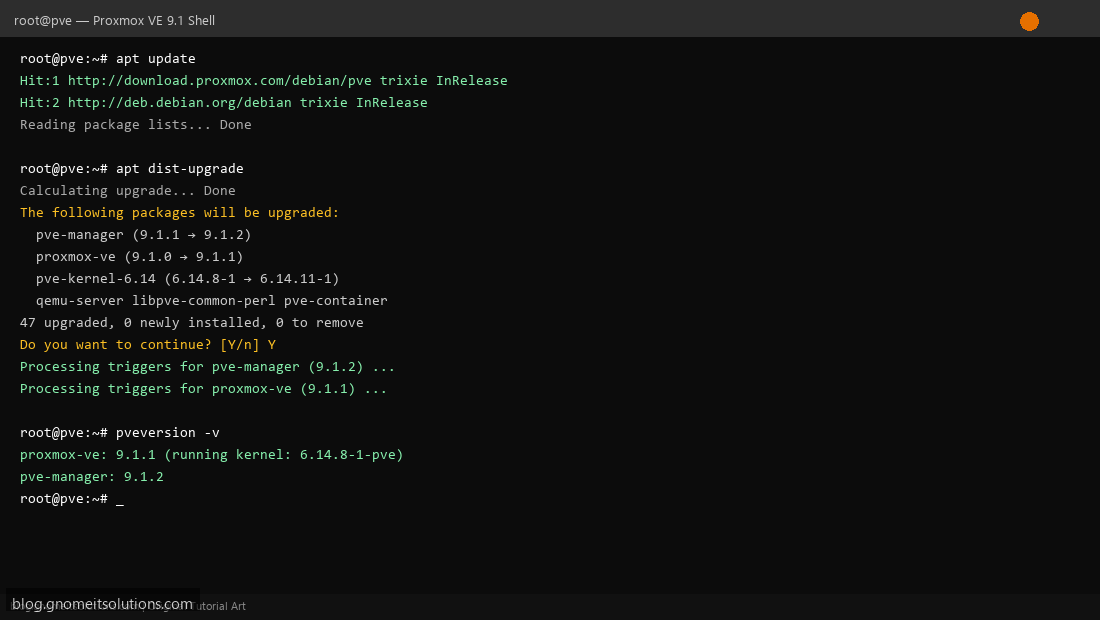Click the 'Reading package lists... Done' line
The image size is (1100, 620).
click(x=135, y=125)
